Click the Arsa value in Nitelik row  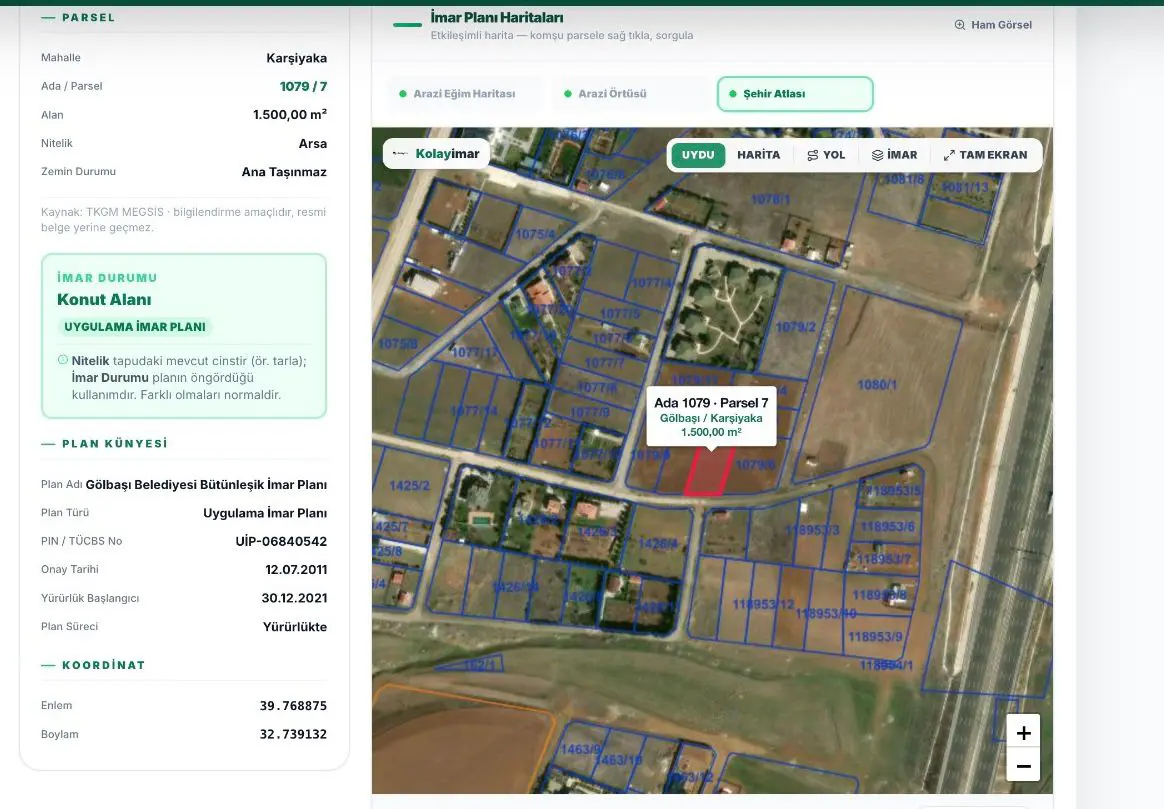[x=313, y=143]
